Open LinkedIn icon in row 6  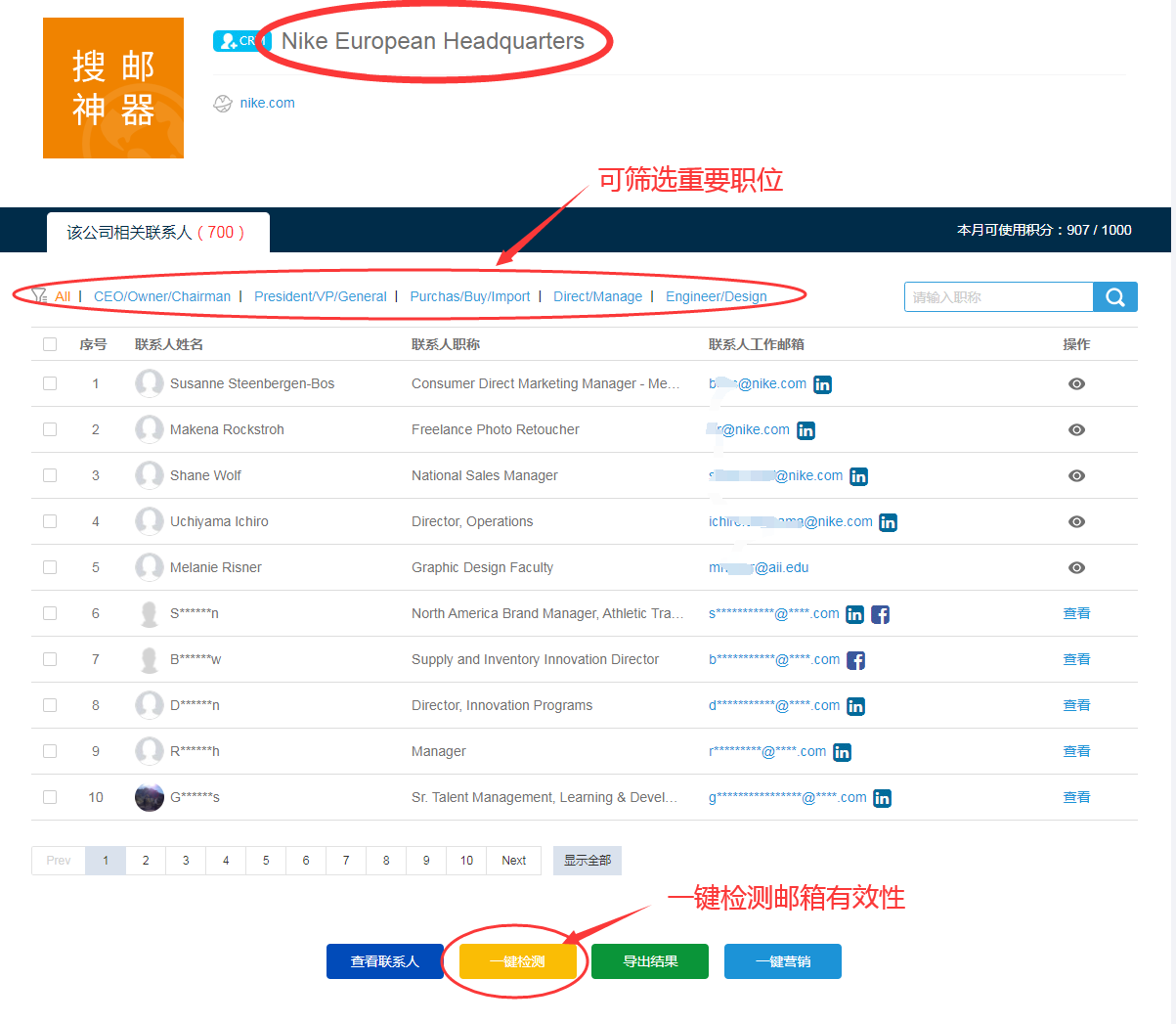854,614
